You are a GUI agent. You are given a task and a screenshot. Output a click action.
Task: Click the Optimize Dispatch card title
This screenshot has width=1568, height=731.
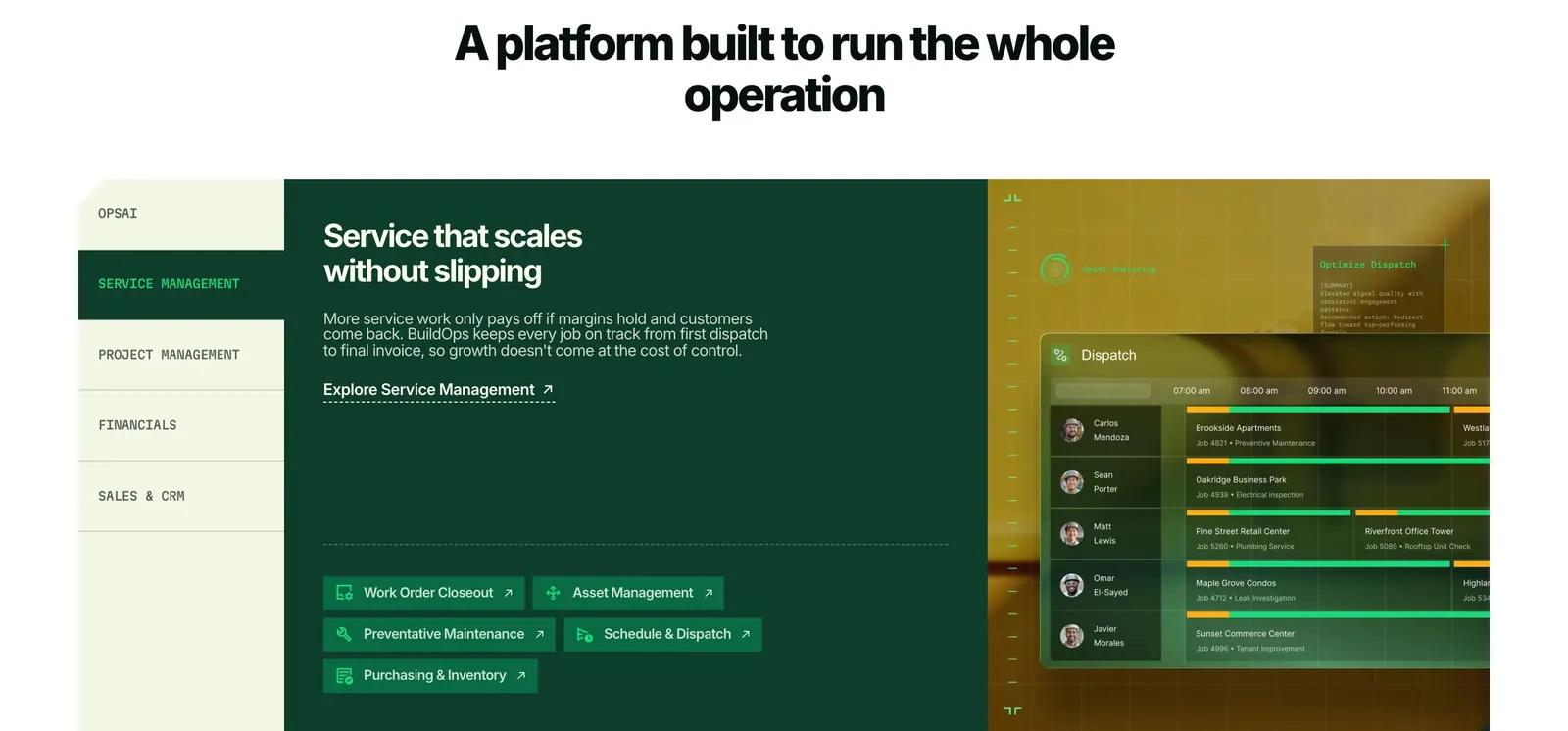[1368, 265]
